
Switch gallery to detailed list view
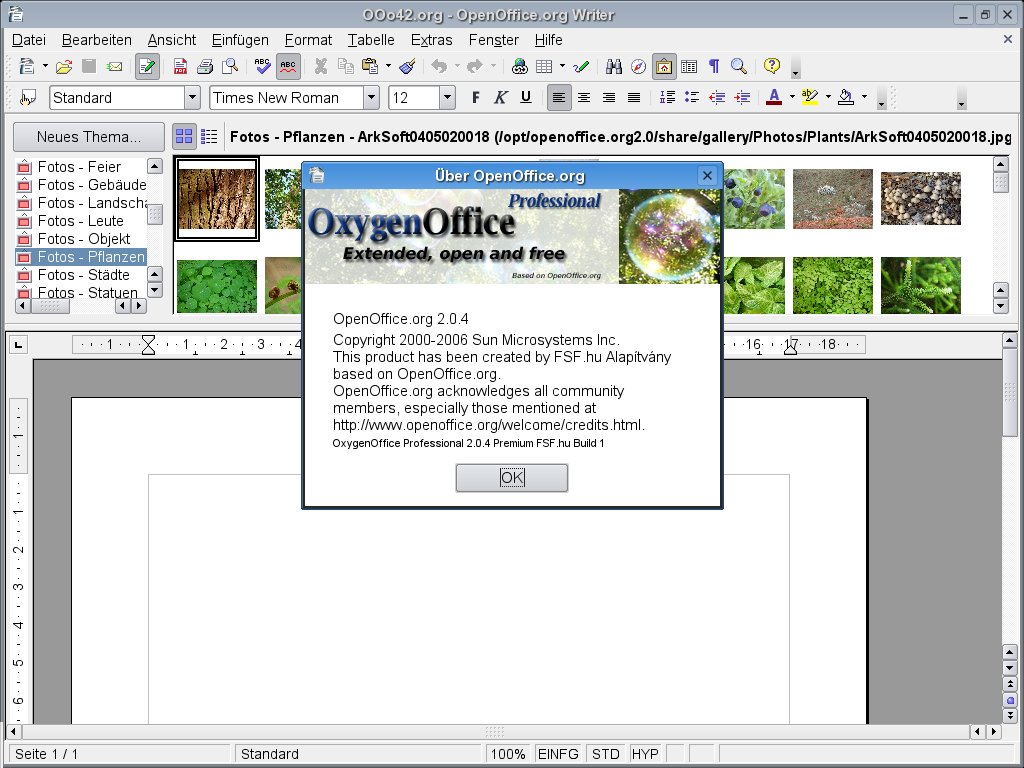[208, 136]
